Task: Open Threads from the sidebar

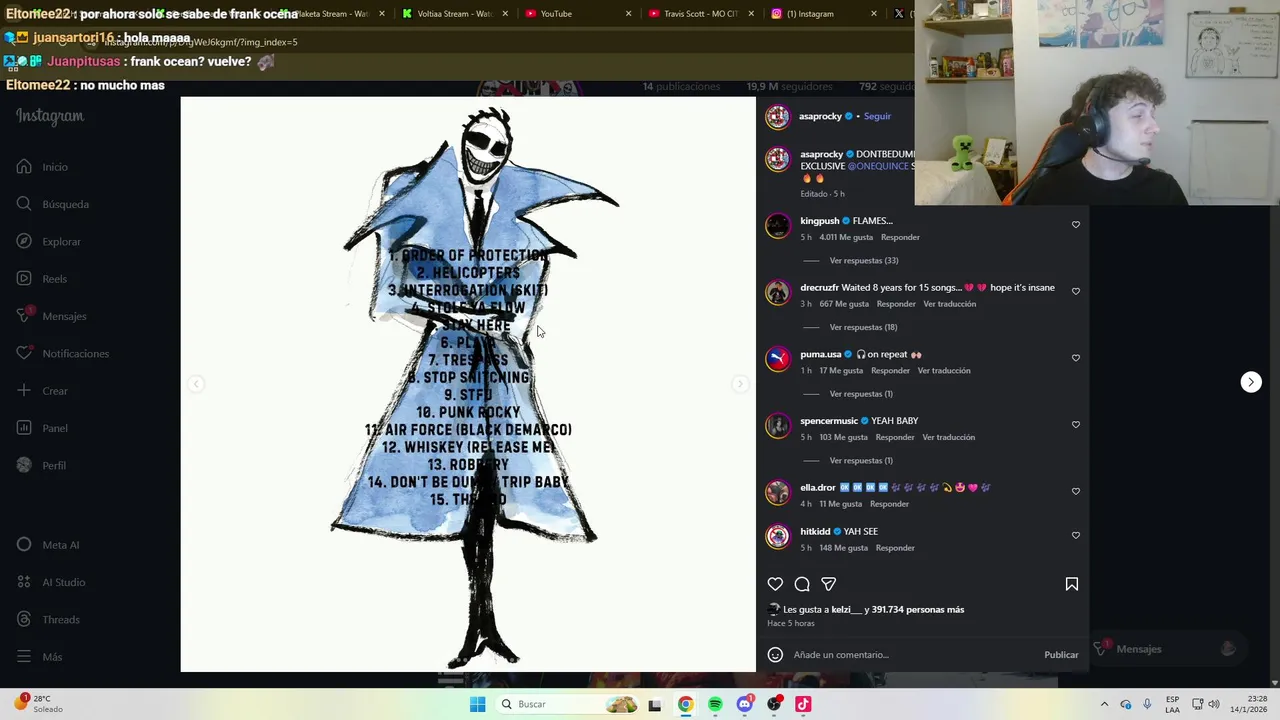Action: pyautogui.click(x=47, y=620)
